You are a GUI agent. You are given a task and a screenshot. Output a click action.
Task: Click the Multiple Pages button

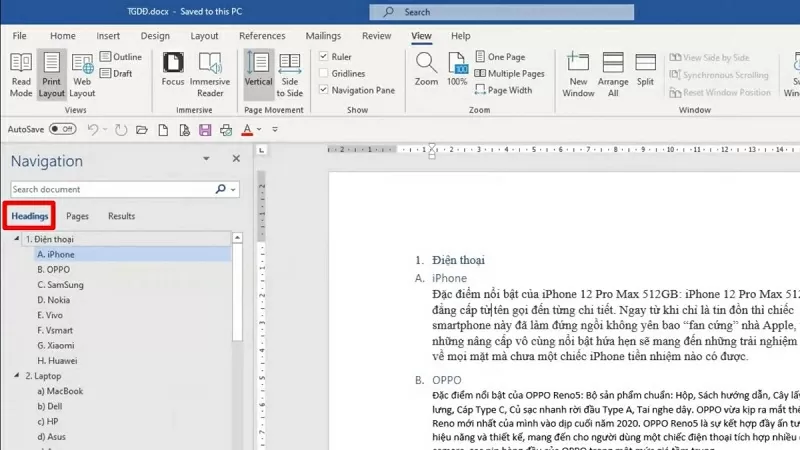pyautogui.click(x=510, y=74)
